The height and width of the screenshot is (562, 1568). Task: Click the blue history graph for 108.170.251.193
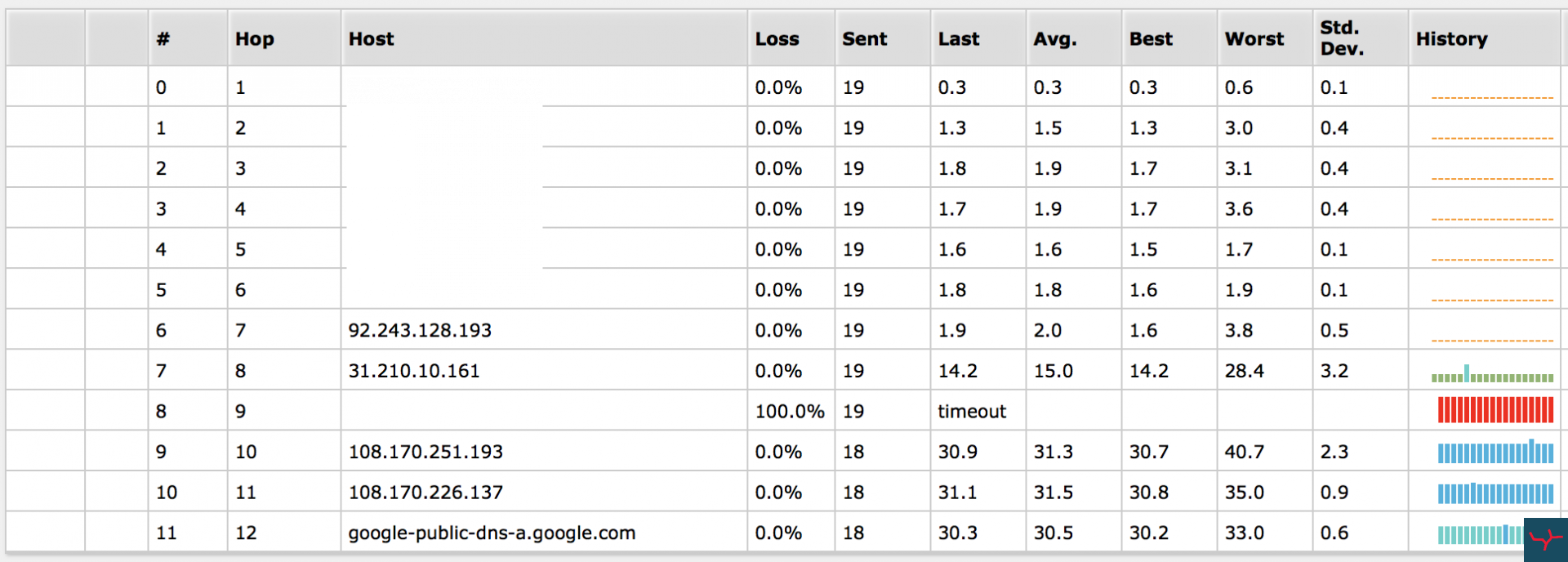(1495, 451)
